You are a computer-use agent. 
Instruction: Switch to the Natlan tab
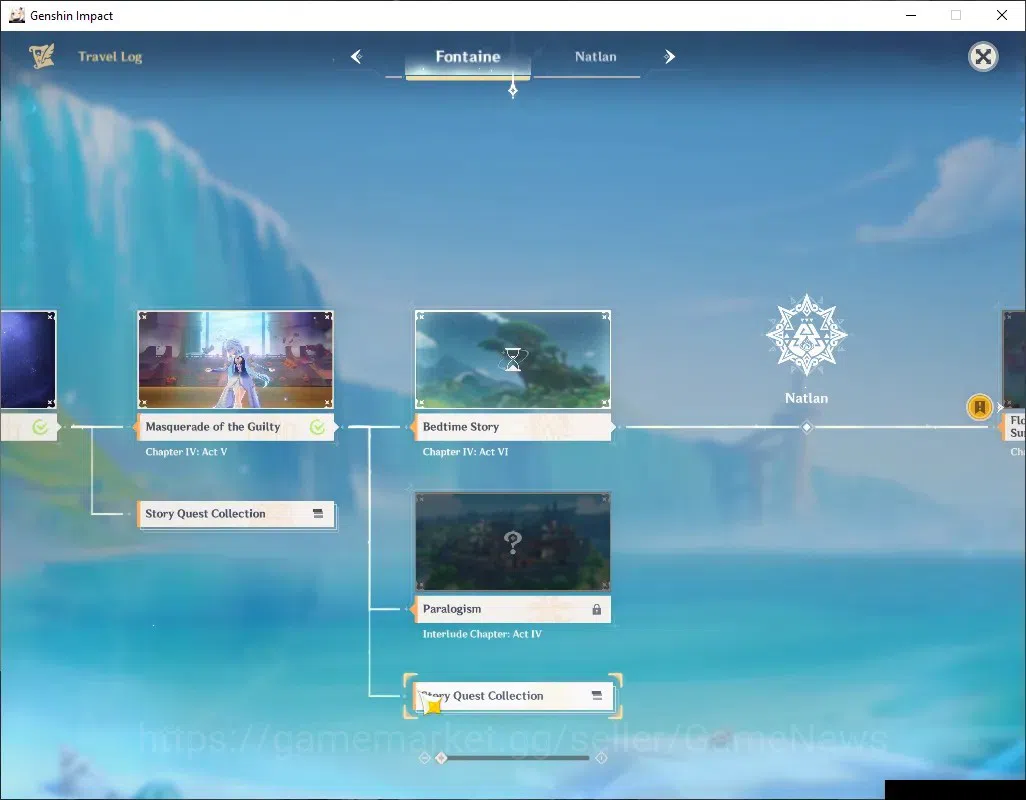595,57
